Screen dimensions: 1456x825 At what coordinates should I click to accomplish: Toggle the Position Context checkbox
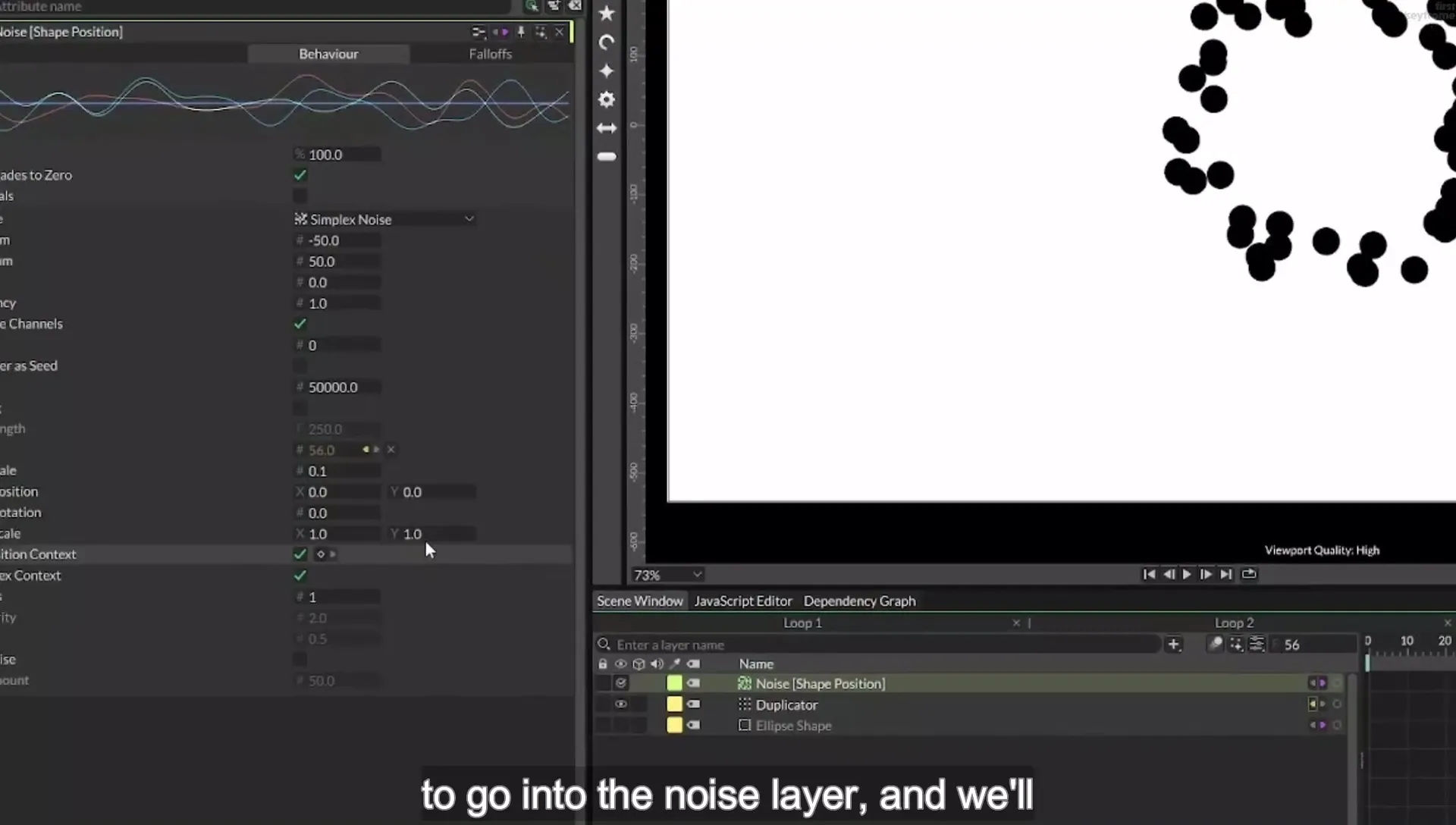[300, 554]
